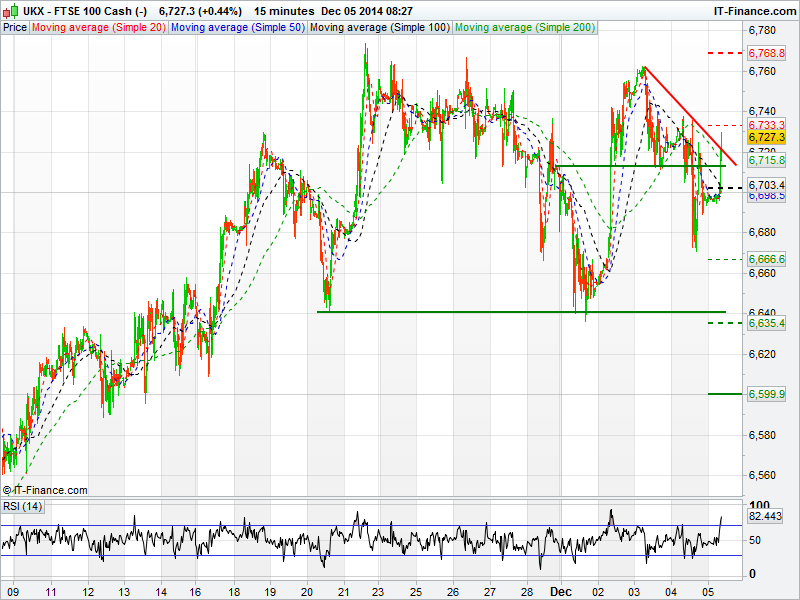Select Moving average (Simple 20) legend
This screenshot has height=600, width=800.
pos(98,28)
